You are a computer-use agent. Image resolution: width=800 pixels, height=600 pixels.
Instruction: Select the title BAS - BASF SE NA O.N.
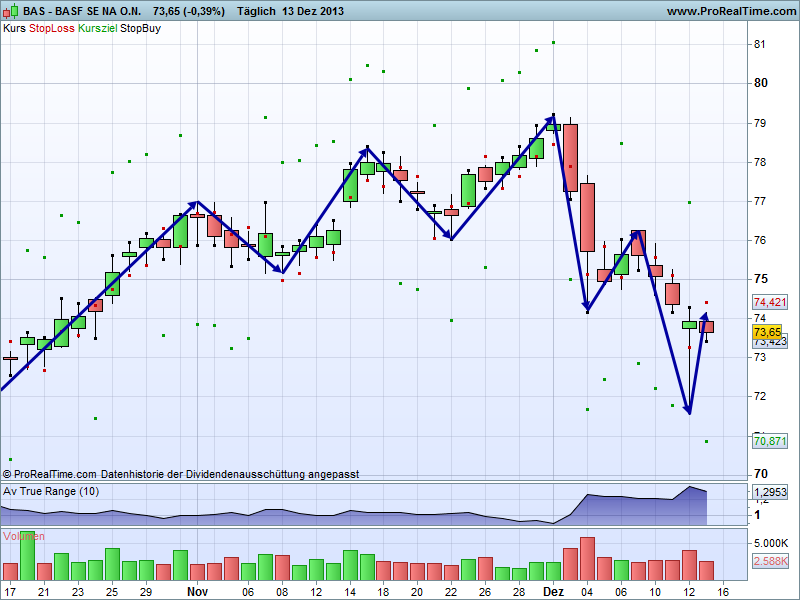[x=82, y=11]
